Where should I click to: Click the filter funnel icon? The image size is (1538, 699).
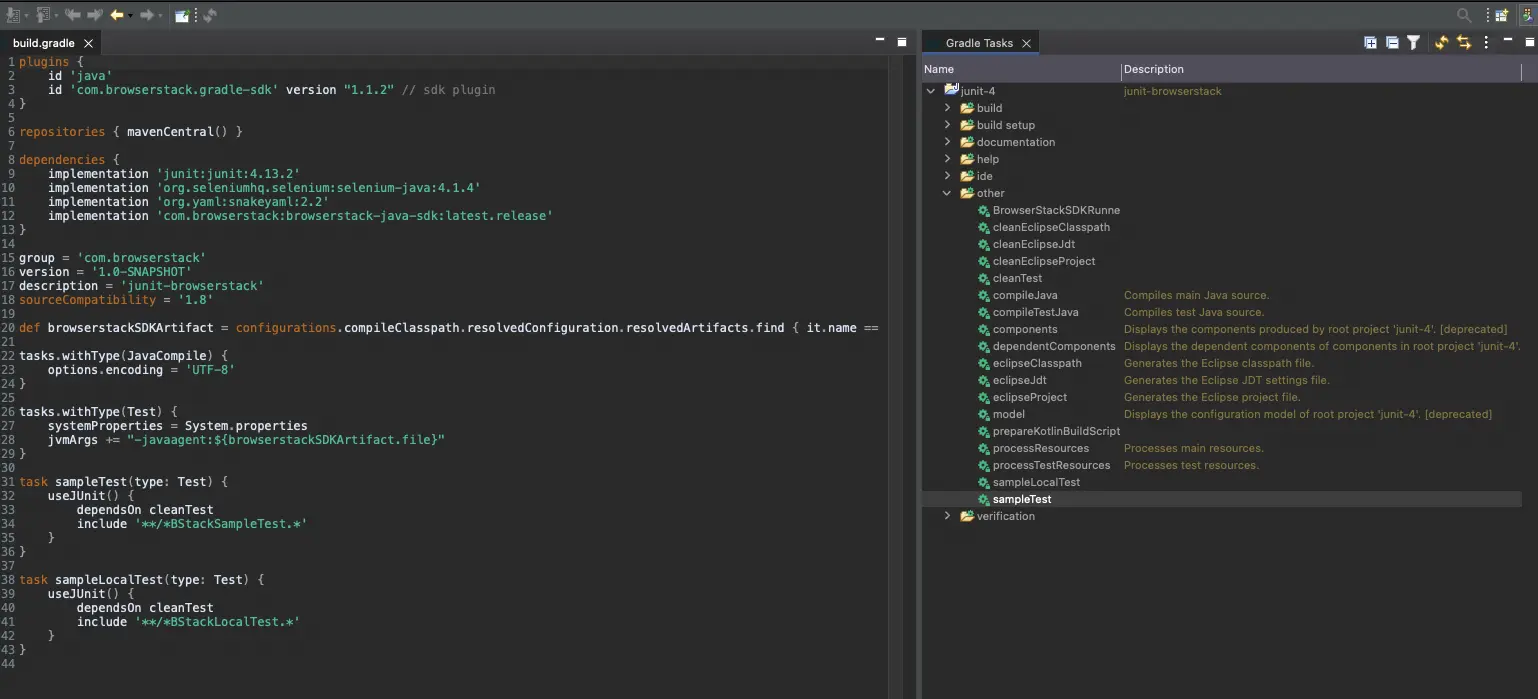pyautogui.click(x=1413, y=43)
